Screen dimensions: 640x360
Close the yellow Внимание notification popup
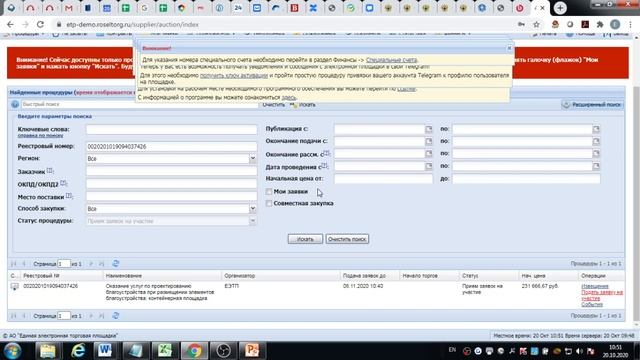pos(509,48)
